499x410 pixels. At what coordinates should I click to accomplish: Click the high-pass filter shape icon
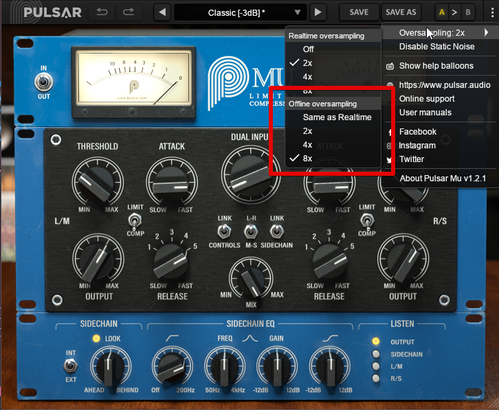point(172,338)
